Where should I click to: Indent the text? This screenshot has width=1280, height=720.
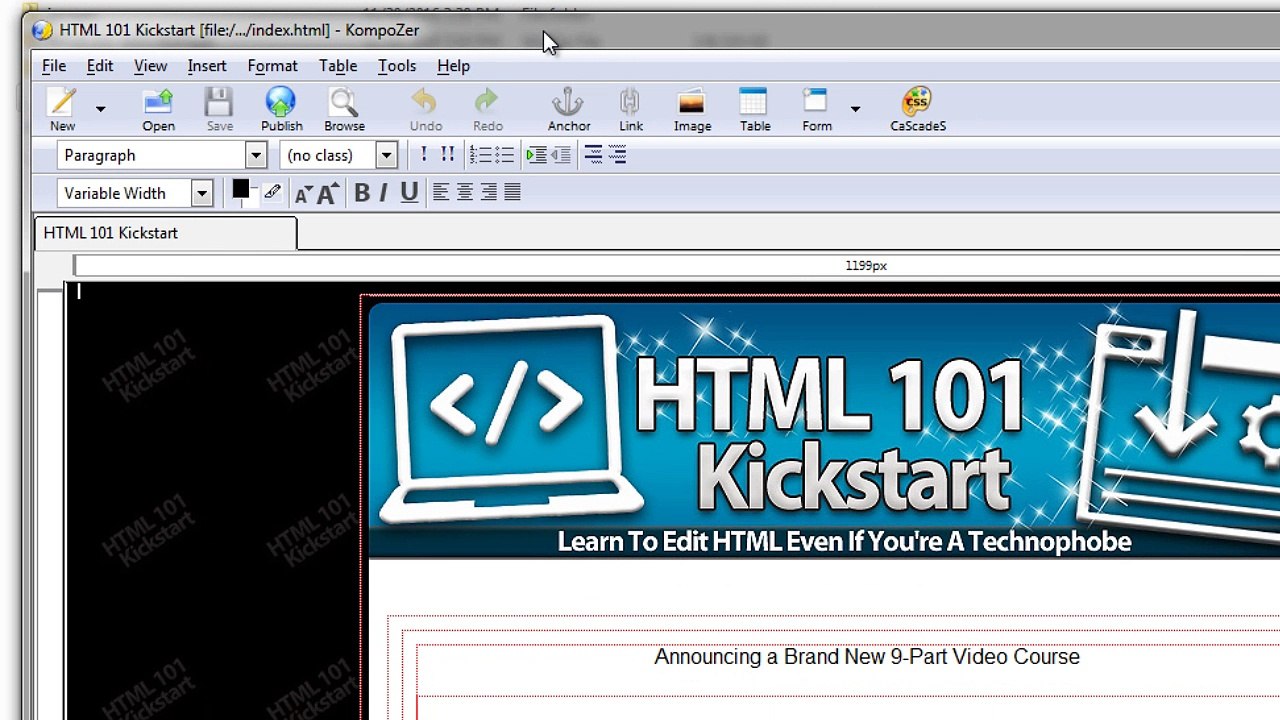pos(537,155)
